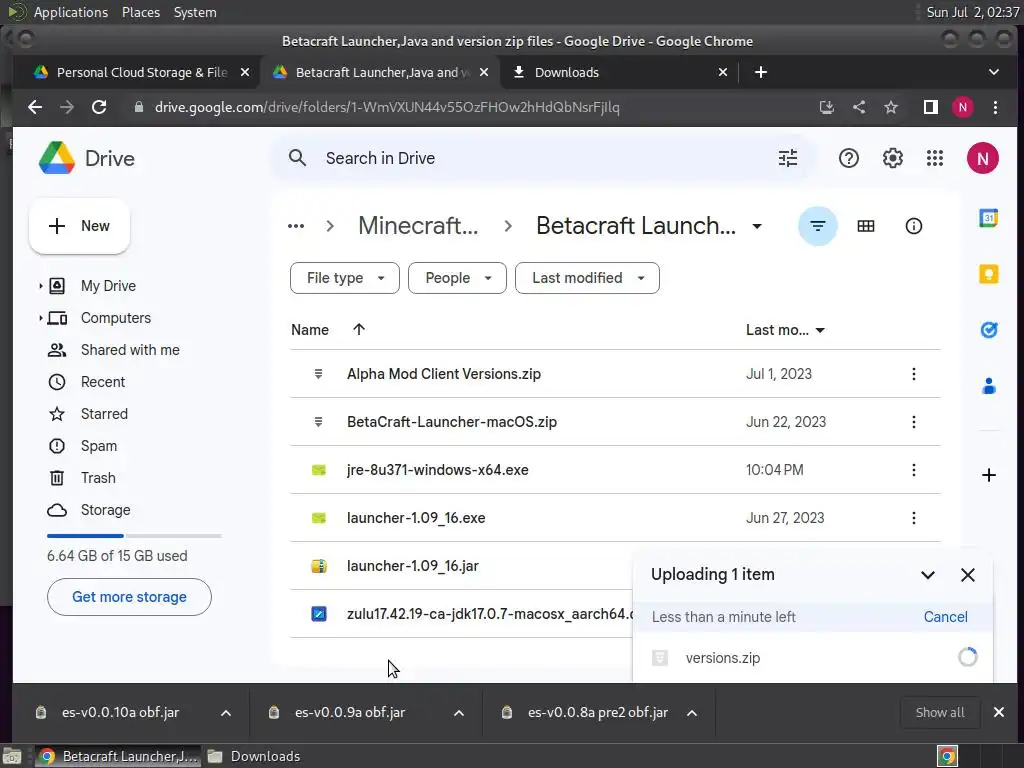Bookmark this tab star icon
Image resolution: width=1024 pixels, height=768 pixels.
coord(891,107)
